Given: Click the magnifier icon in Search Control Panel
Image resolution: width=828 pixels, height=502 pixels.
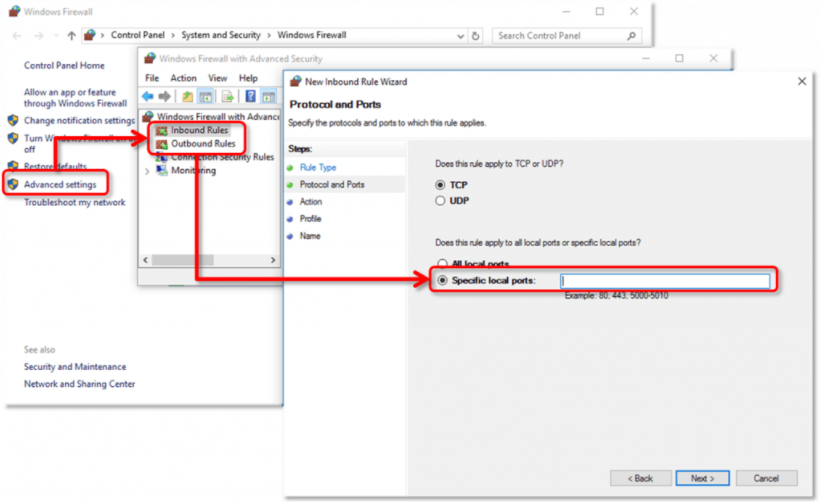Looking at the screenshot, I should click(632, 36).
